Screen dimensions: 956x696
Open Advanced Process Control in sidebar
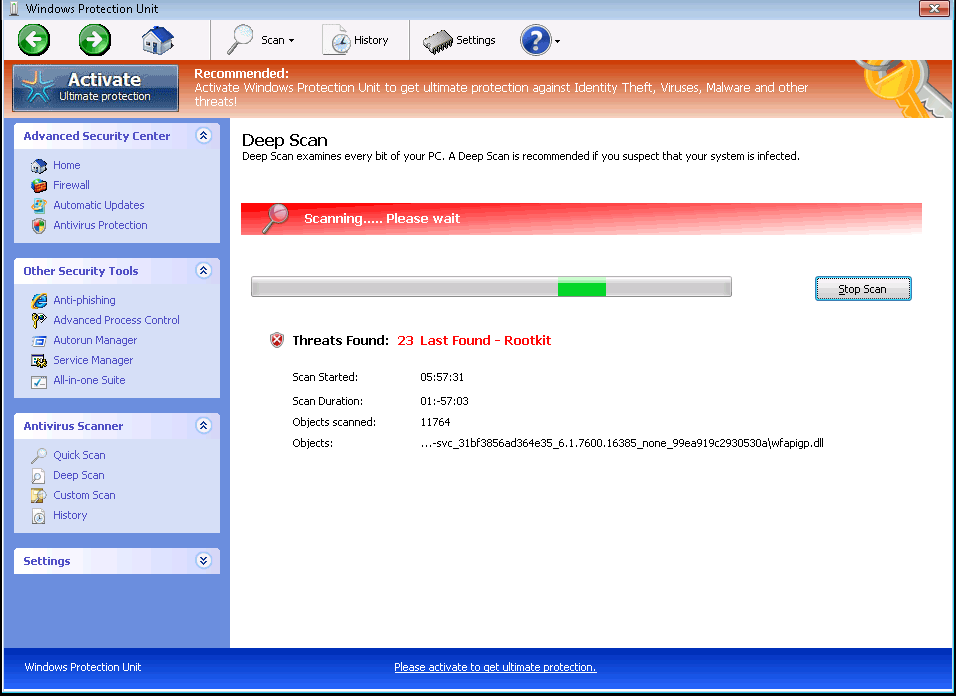coord(116,320)
